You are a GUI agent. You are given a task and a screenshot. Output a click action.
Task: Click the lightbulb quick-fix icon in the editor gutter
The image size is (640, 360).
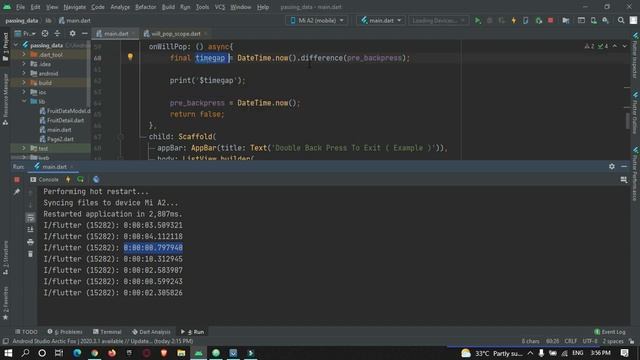[130, 57]
